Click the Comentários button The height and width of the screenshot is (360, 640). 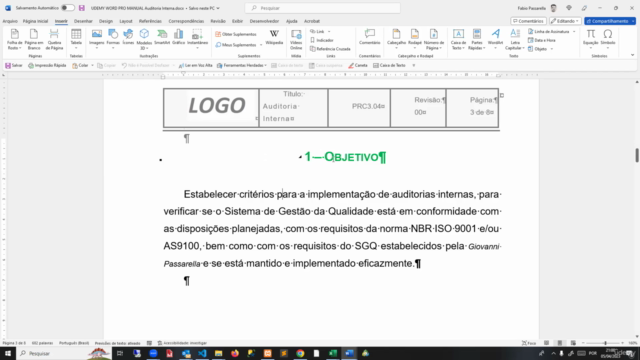[x=528, y=21]
